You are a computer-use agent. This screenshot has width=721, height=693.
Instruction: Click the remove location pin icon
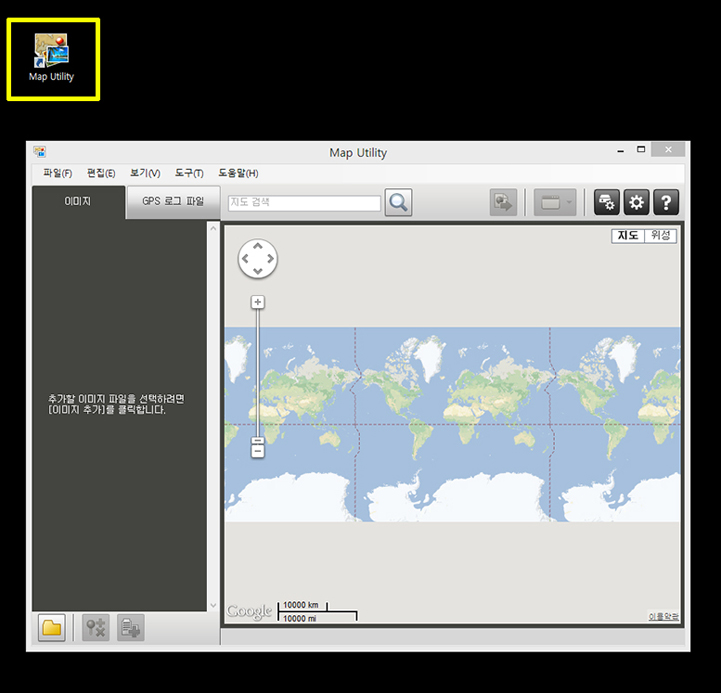pos(96,628)
